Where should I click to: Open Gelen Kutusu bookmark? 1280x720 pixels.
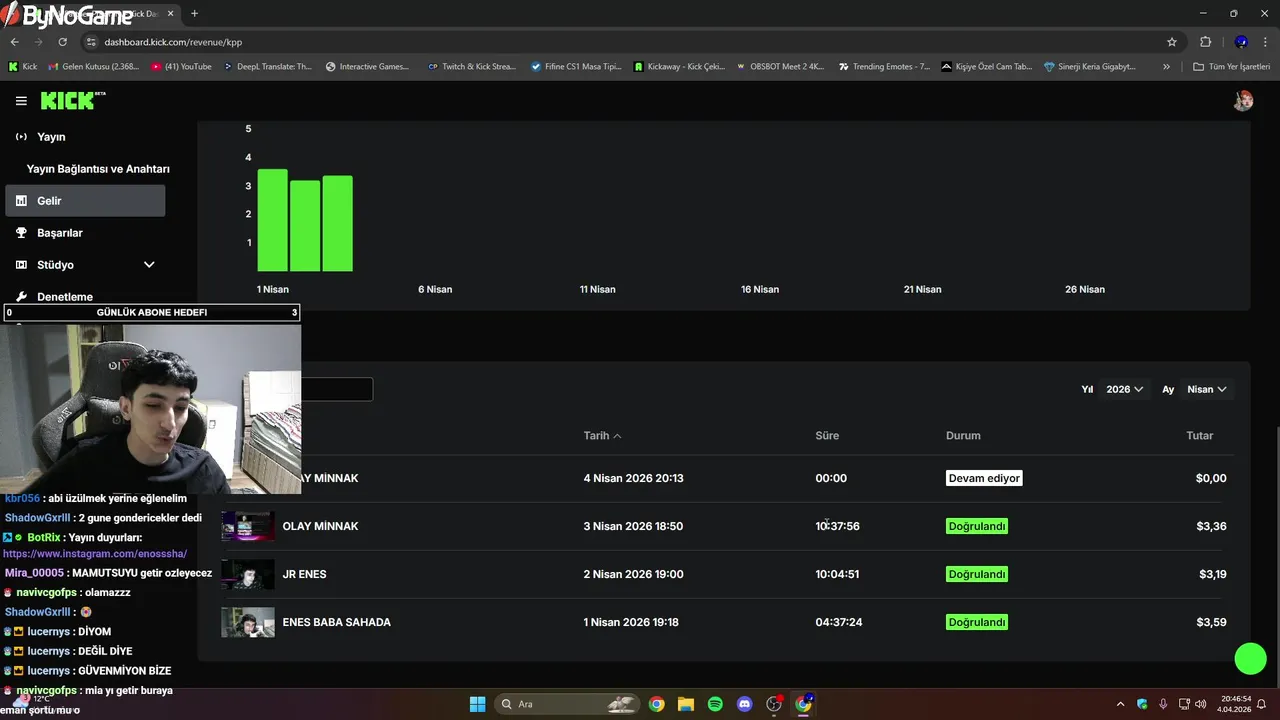93,67
